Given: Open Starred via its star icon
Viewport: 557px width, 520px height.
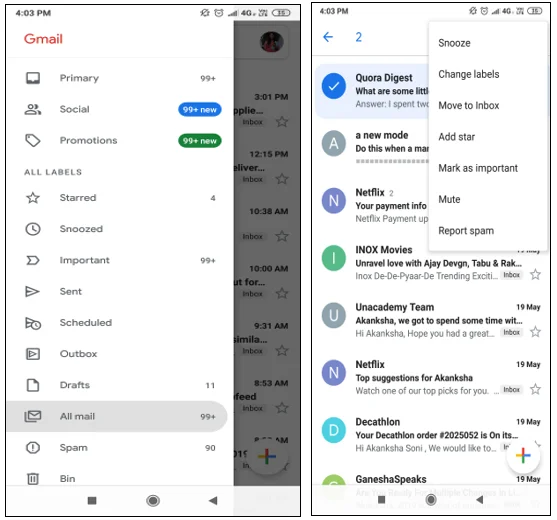Looking at the screenshot, I should click(33, 197).
